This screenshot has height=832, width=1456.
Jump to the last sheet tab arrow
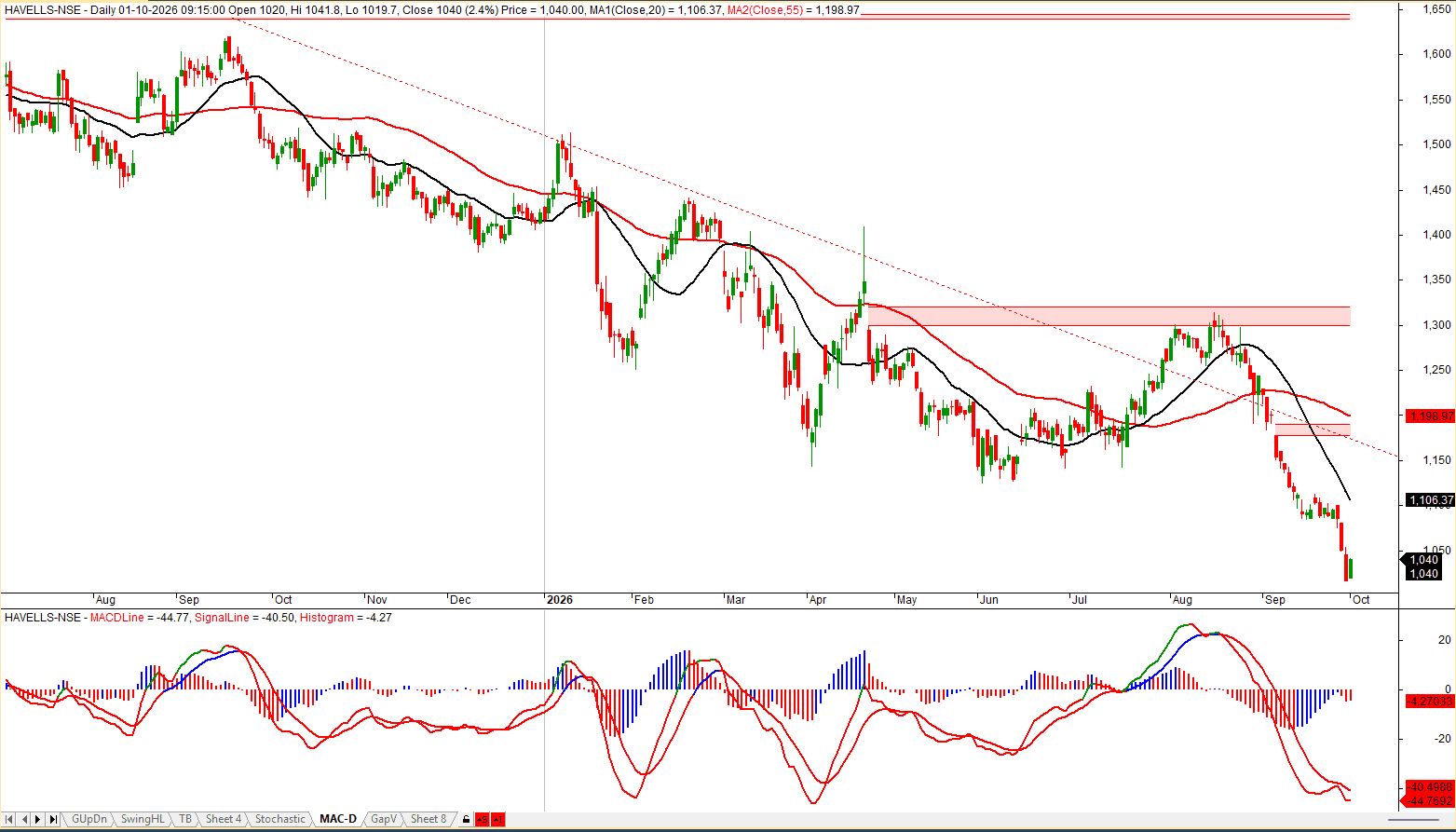(53, 819)
